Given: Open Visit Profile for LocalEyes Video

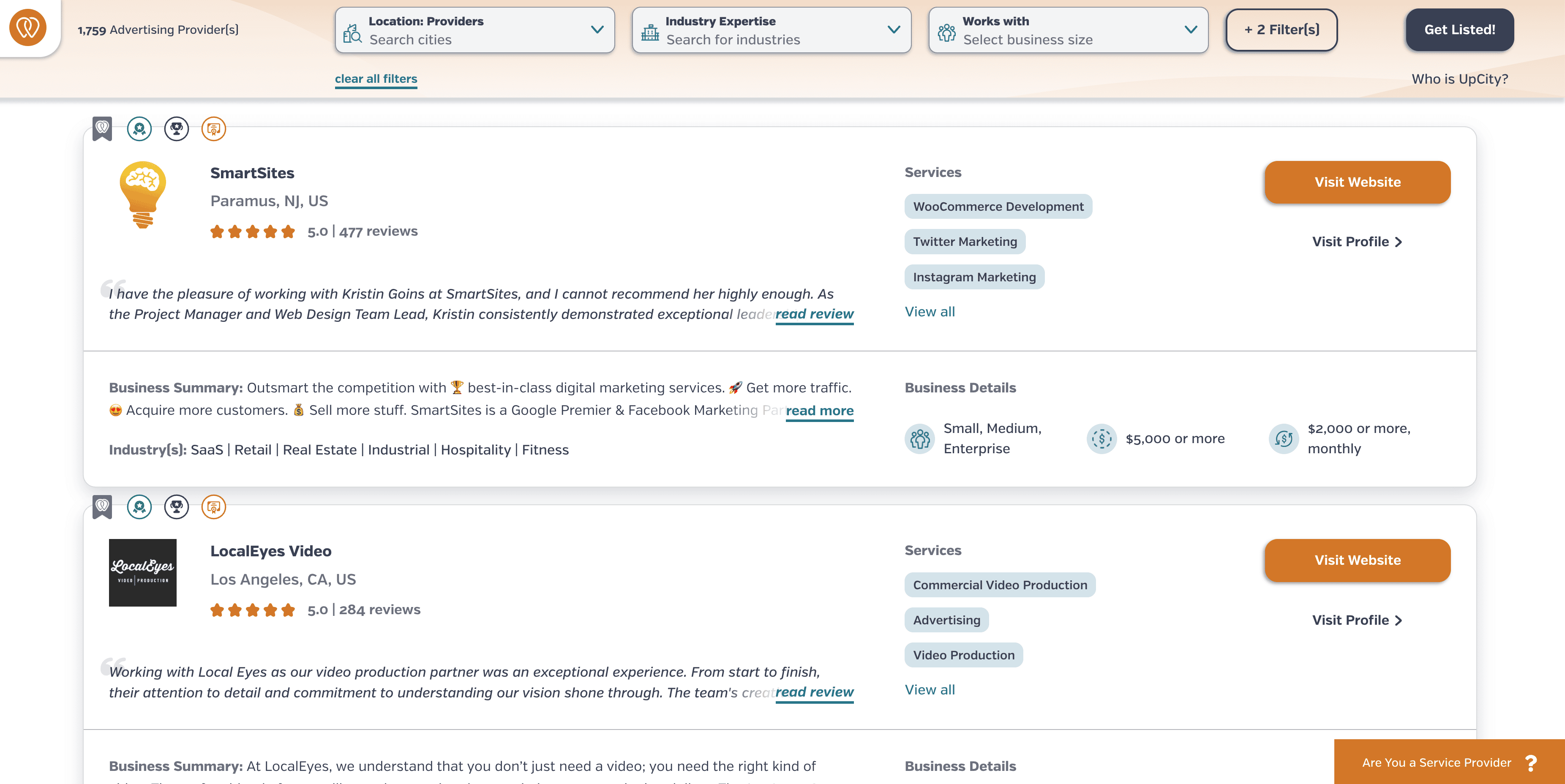Looking at the screenshot, I should tap(1357, 620).
